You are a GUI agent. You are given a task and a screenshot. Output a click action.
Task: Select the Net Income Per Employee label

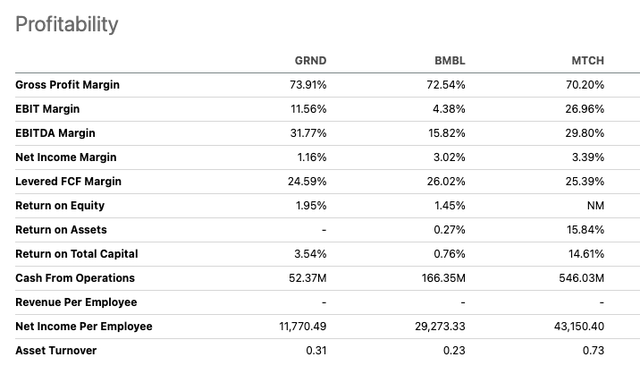click(x=84, y=326)
